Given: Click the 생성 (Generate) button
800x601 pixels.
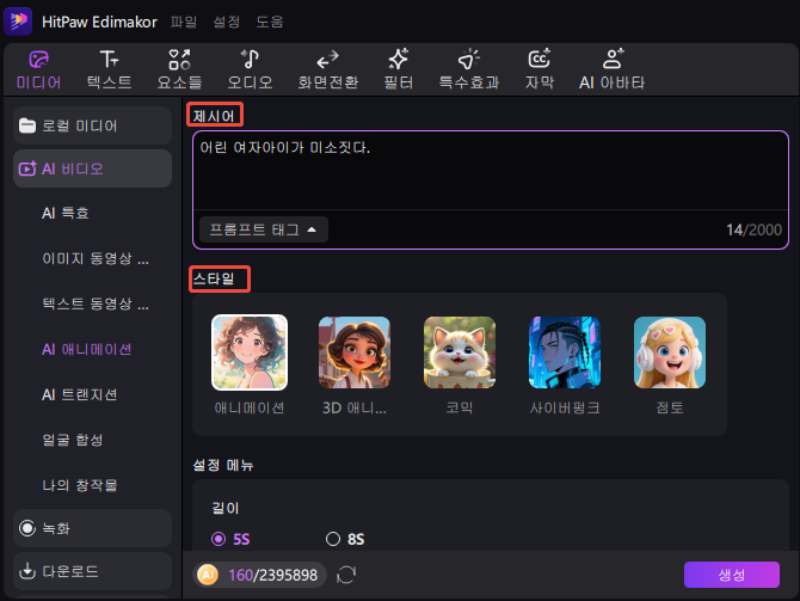Looking at the screenshot, I should coord(733,574).
